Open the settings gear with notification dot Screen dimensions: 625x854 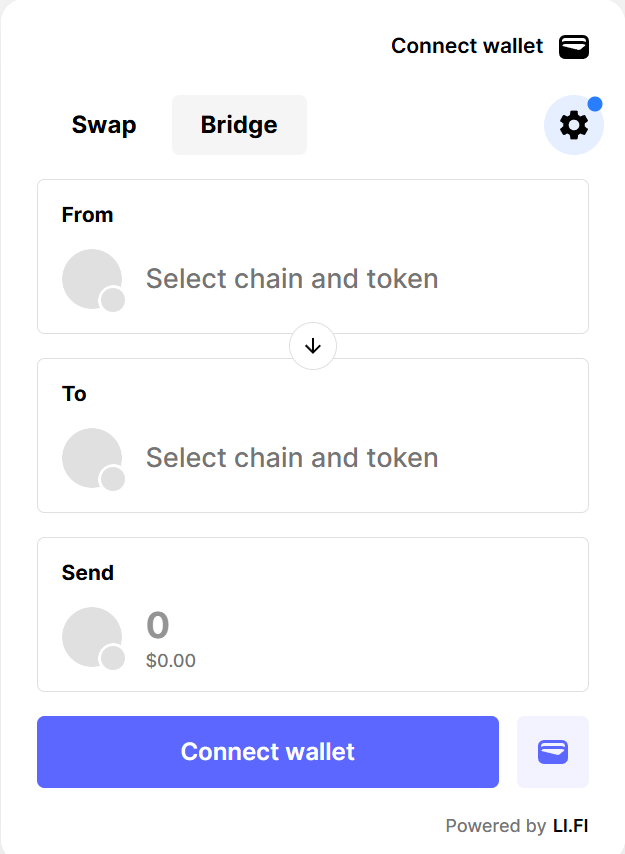coord(573,124)
